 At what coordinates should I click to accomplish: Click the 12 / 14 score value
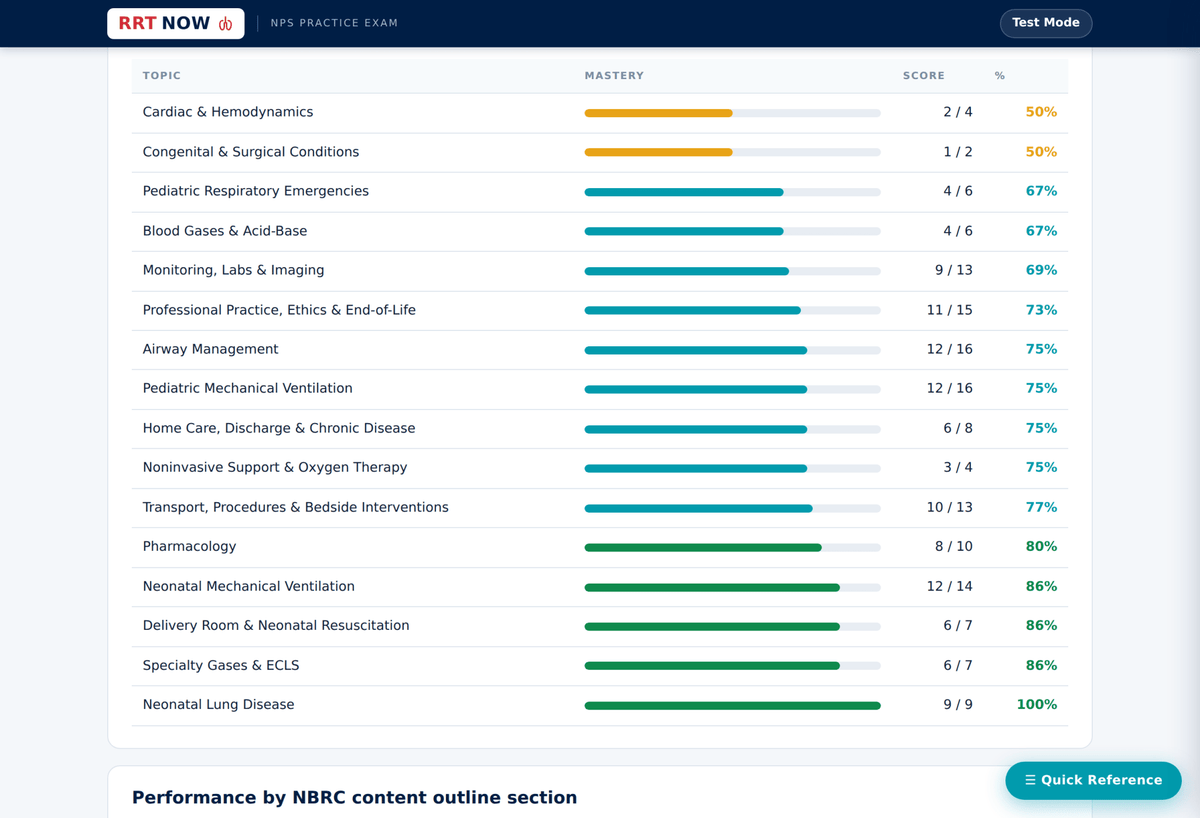950,586
